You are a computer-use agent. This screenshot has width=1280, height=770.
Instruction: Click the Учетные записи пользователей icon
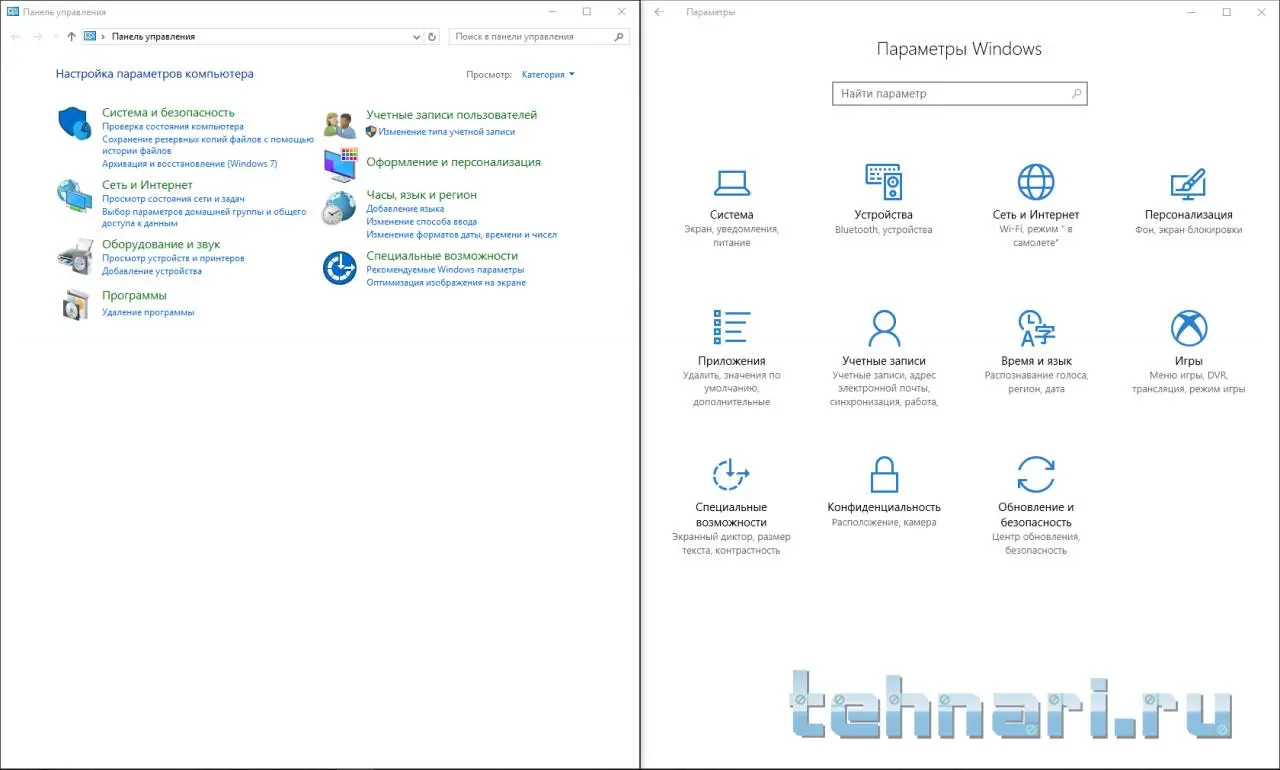tap(340, 125)
